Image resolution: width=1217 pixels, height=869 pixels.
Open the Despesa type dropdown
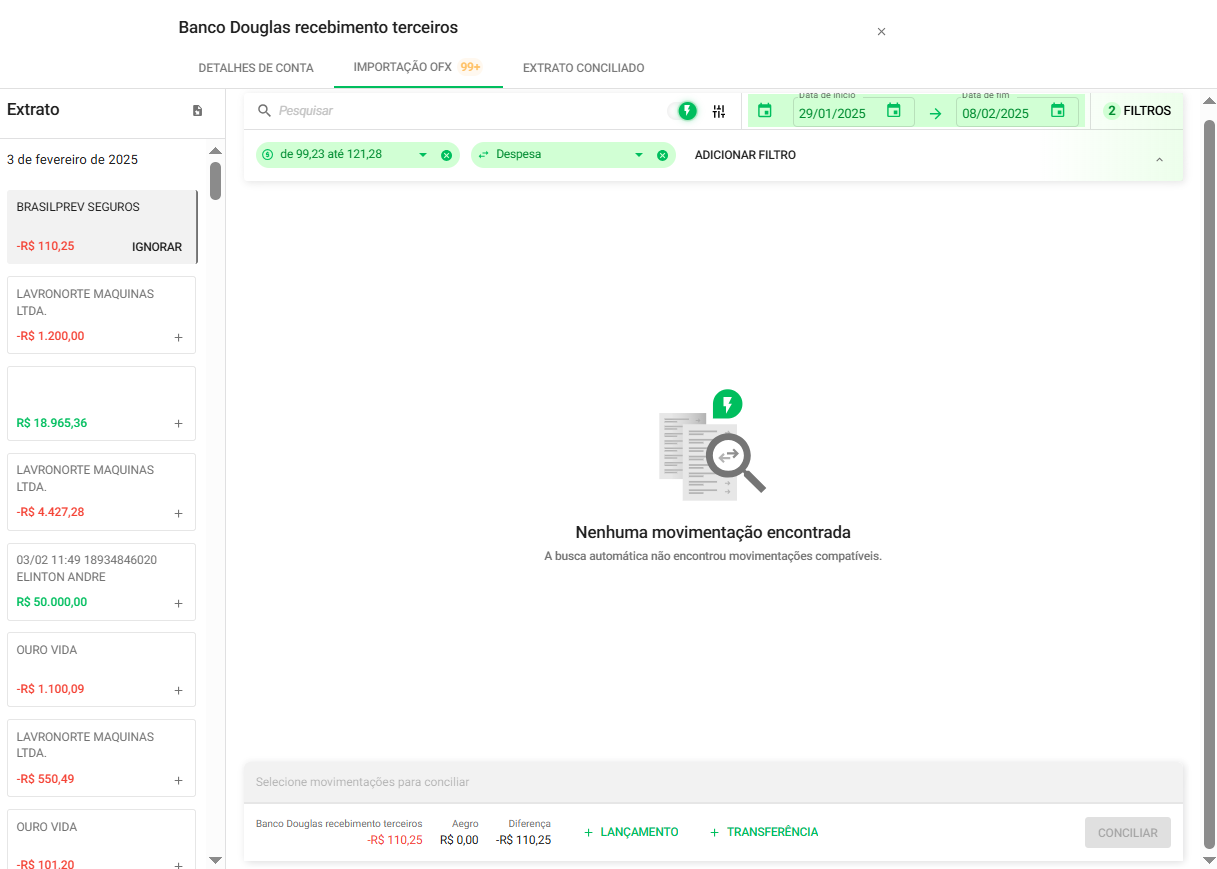[x=639, y=155]
